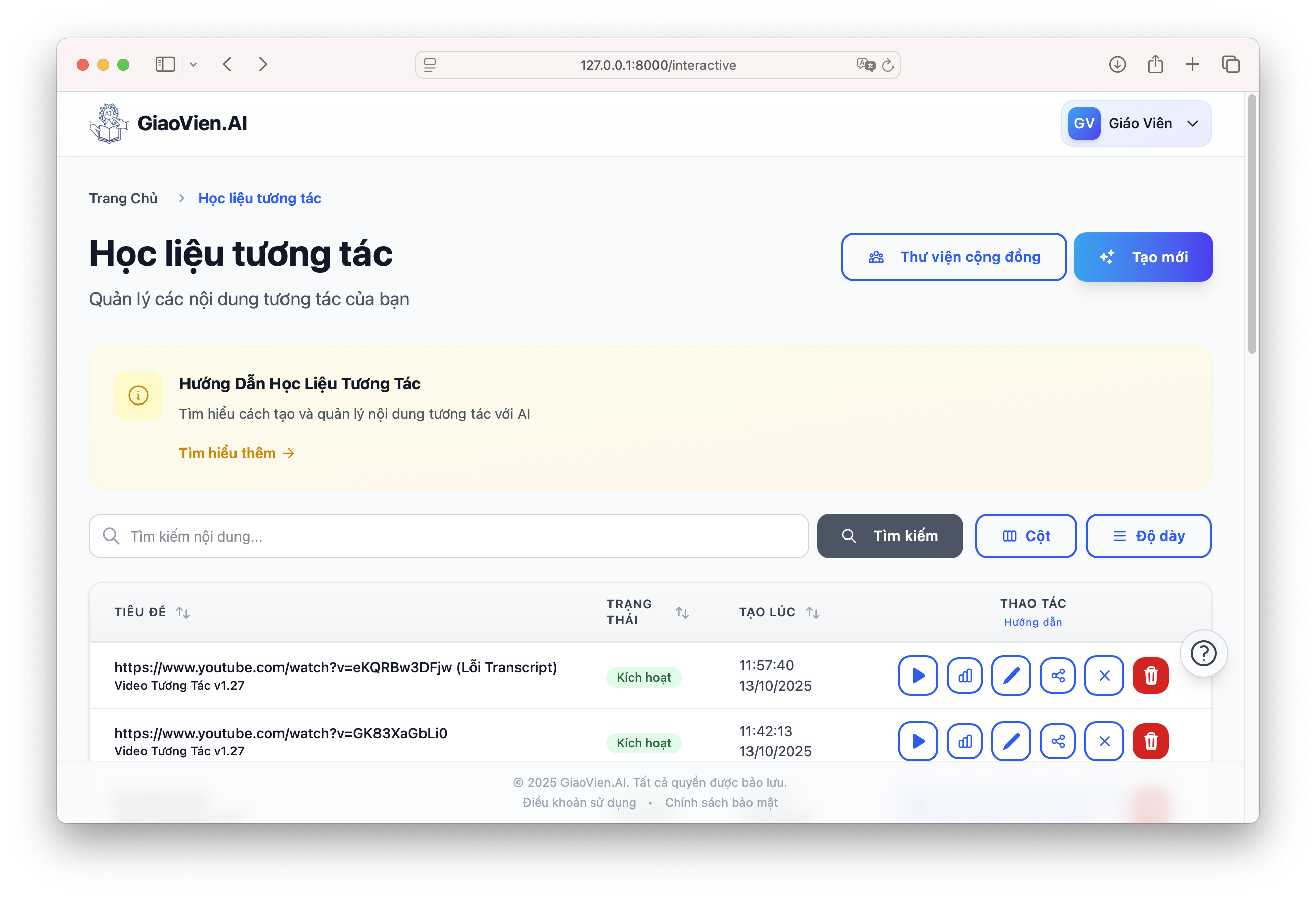Viewport: 1316px width, 898px height.
Task: Click the GK83XaGbLi0 YouTube title
Action: [281, 733]
